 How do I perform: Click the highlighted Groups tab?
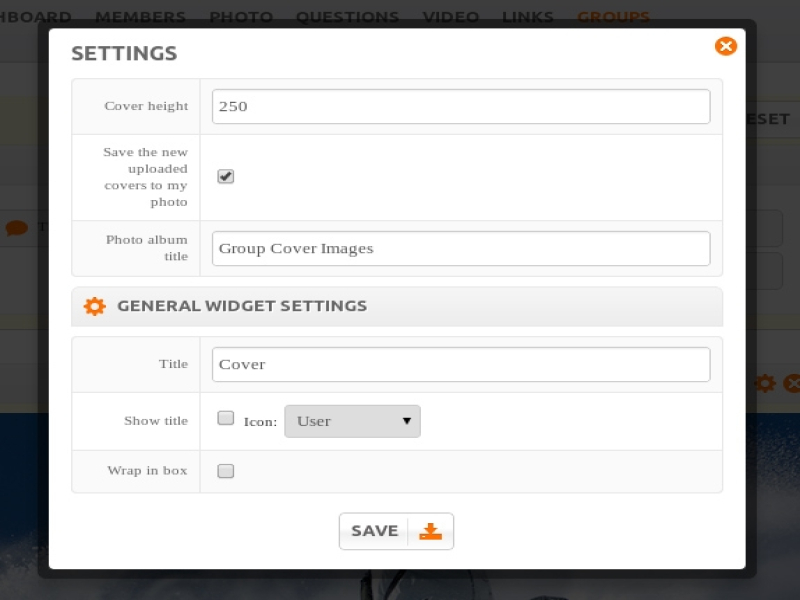pyautogui.click(x=613, y=17)
